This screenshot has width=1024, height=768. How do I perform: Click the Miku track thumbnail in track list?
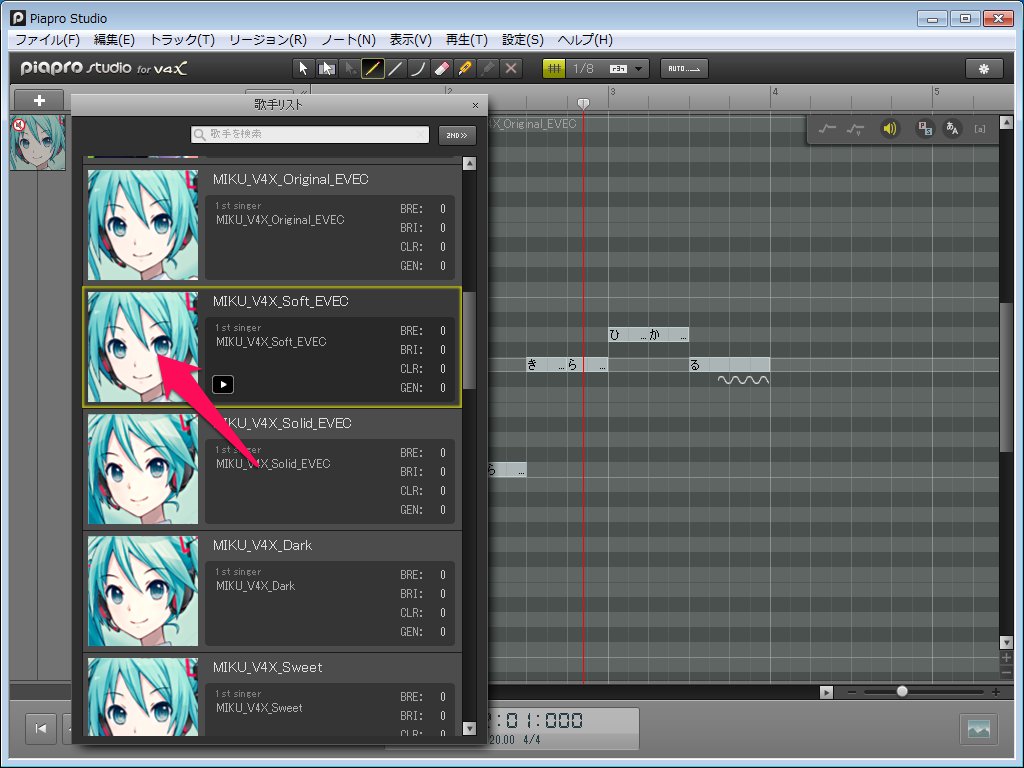38,143
